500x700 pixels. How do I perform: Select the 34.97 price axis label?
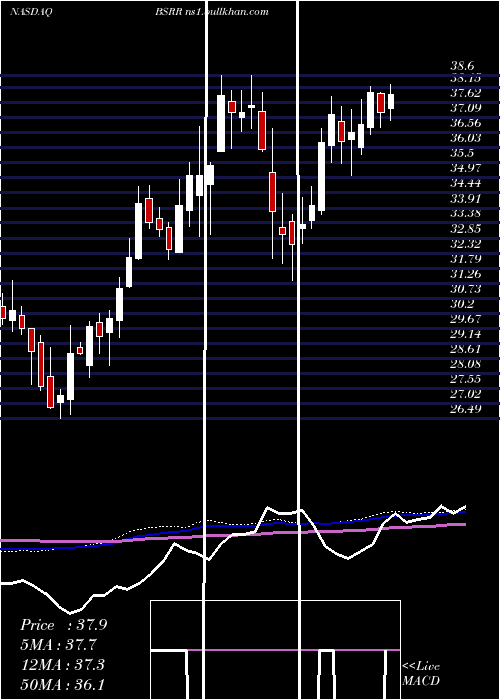[466, 168]
